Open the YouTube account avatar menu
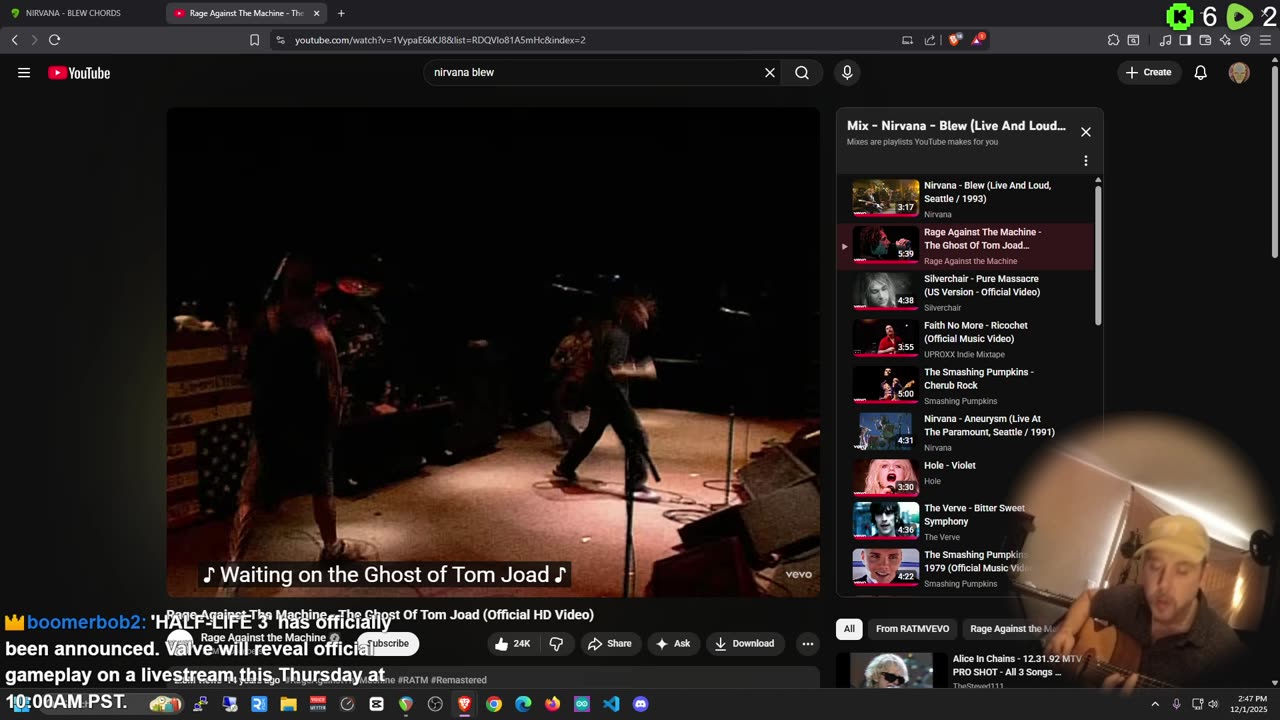 point(1239,72)
